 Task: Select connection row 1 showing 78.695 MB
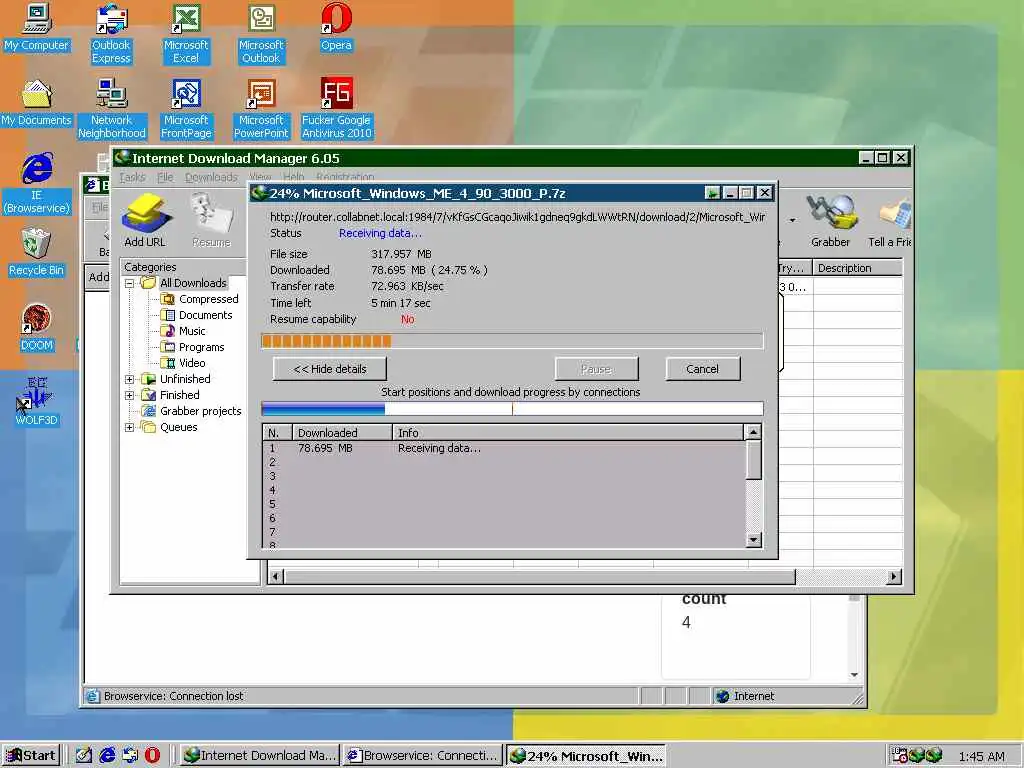pyautogui.click(x=504, y=449)
